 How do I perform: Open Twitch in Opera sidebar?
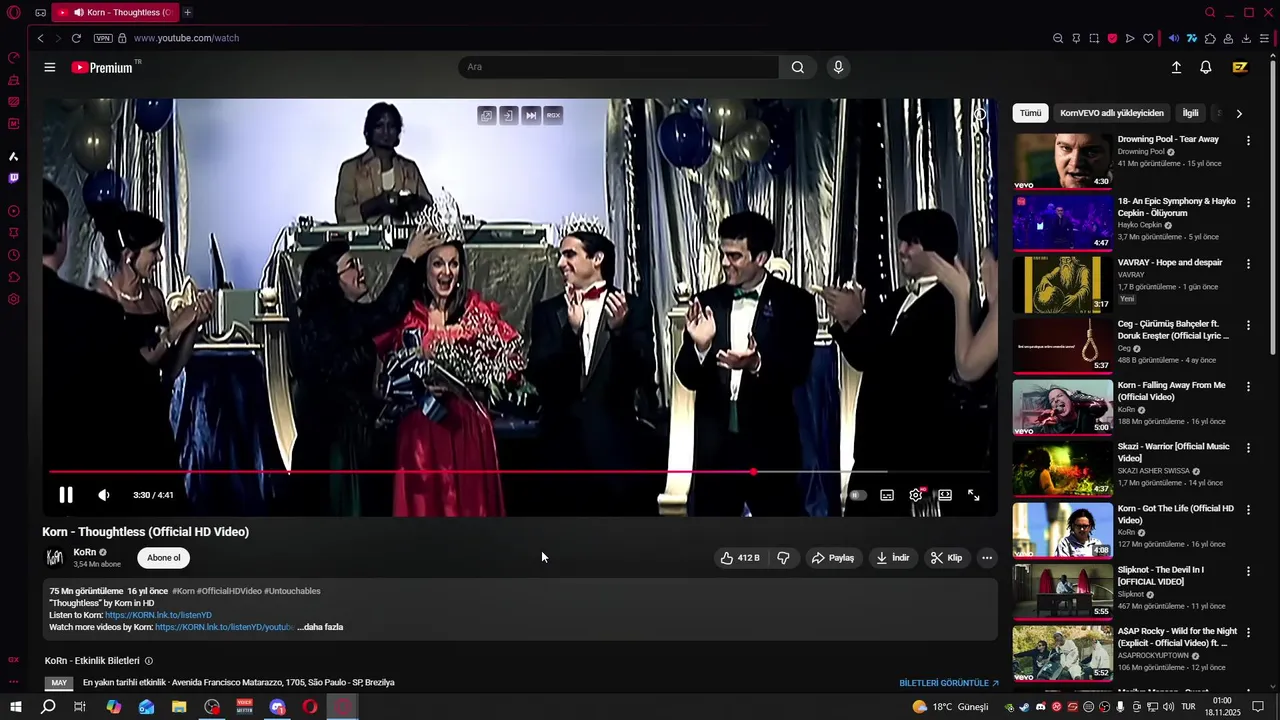tap(14, 178)
